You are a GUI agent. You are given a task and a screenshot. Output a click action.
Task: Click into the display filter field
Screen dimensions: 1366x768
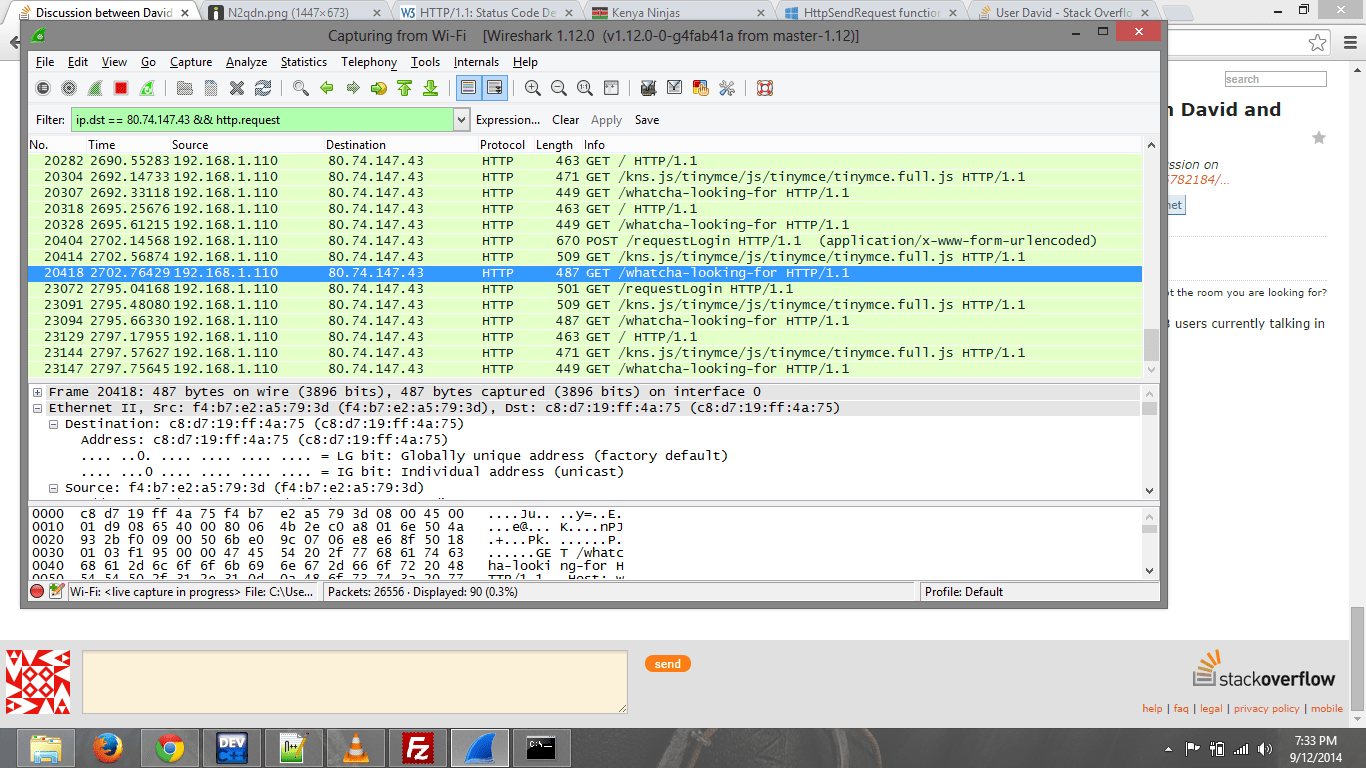tap(262, 120)
